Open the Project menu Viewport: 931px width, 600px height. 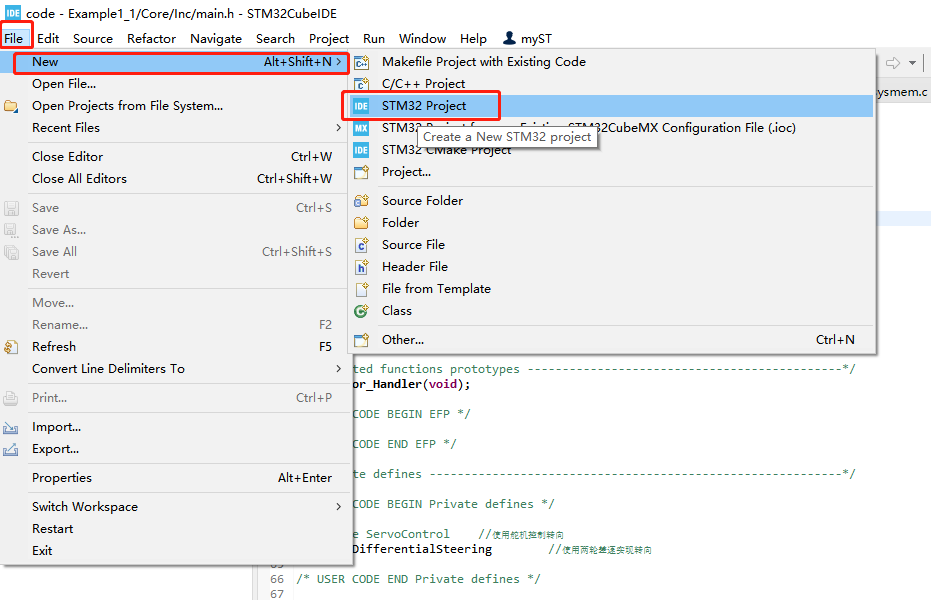click(329, 39)
